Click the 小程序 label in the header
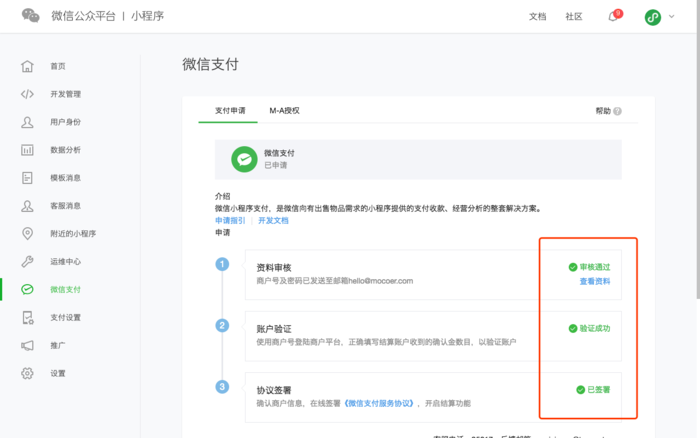Image resolution: width=700 pixels, height=438 pixels. 147,16
